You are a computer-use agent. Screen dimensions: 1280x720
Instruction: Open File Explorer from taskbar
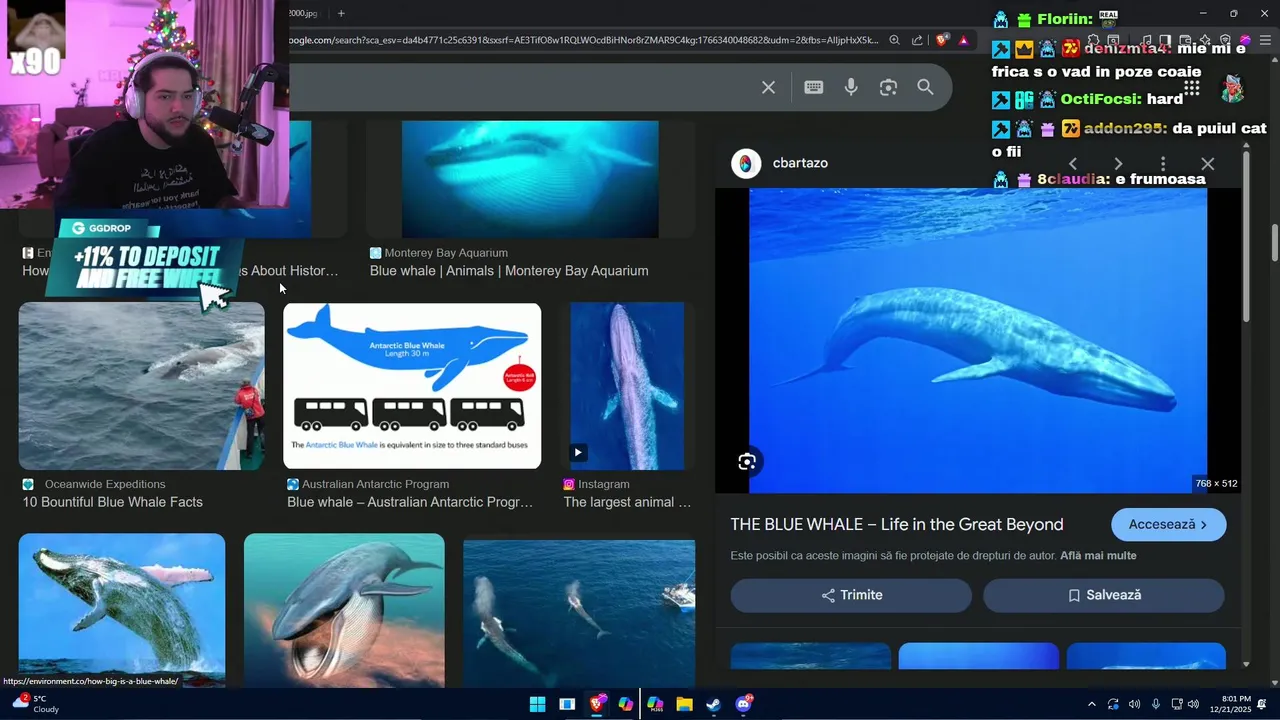point(684,704)
